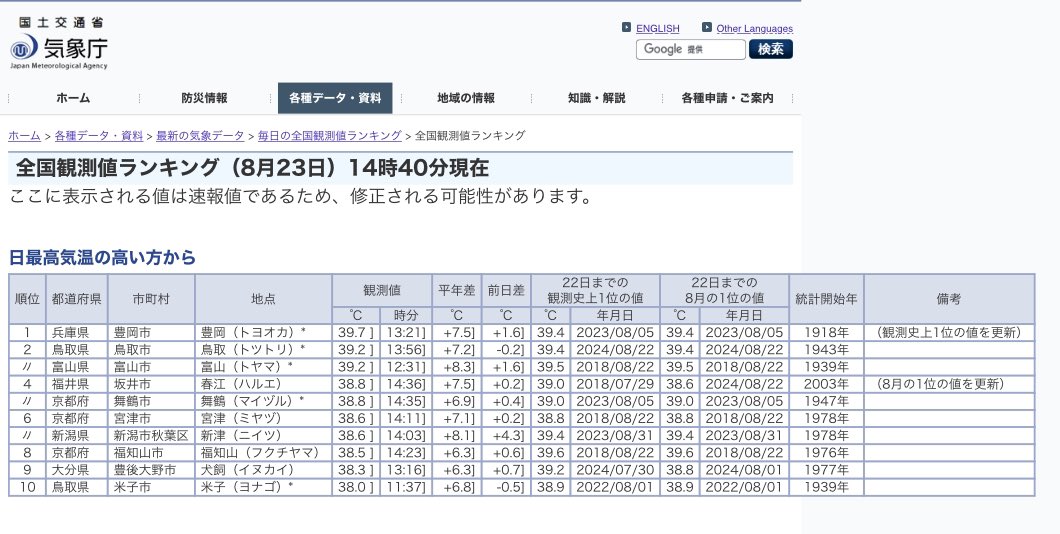The width and height of the screenshot is (1060, 534).
Task: Select the 順位 column header
Action: point(27,299)
